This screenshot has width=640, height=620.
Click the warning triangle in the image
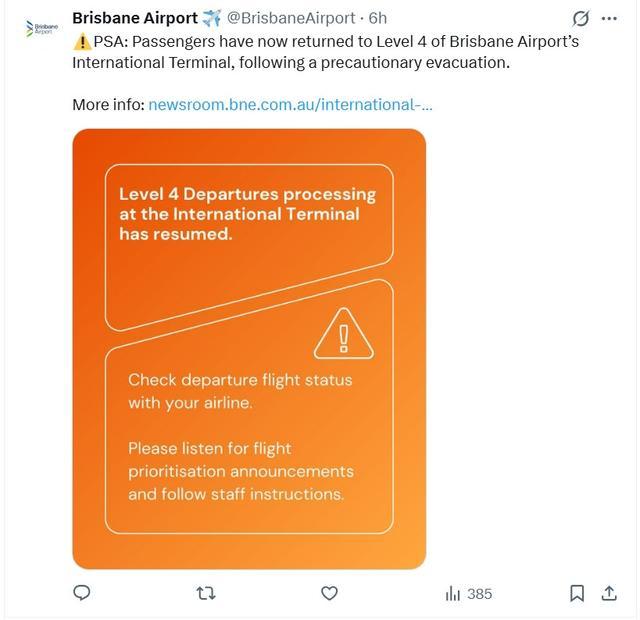(344, 334)
